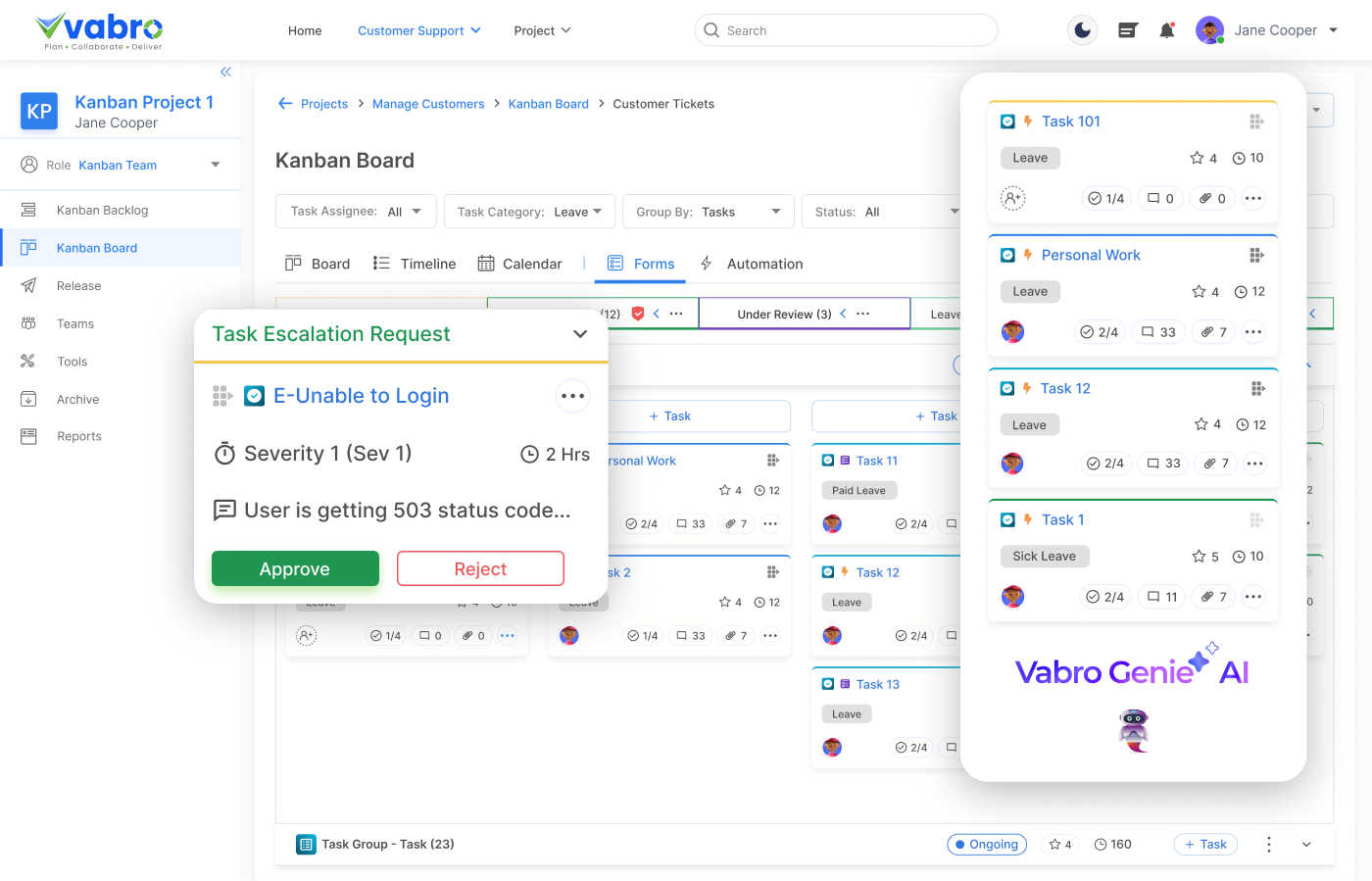Click the Ongoing status badge
The image size is (1372, 881).
986,845
